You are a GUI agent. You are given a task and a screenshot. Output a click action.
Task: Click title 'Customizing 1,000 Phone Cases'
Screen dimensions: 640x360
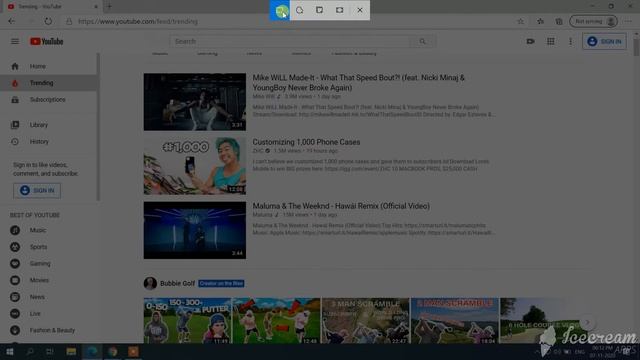[x=306, y=142]
